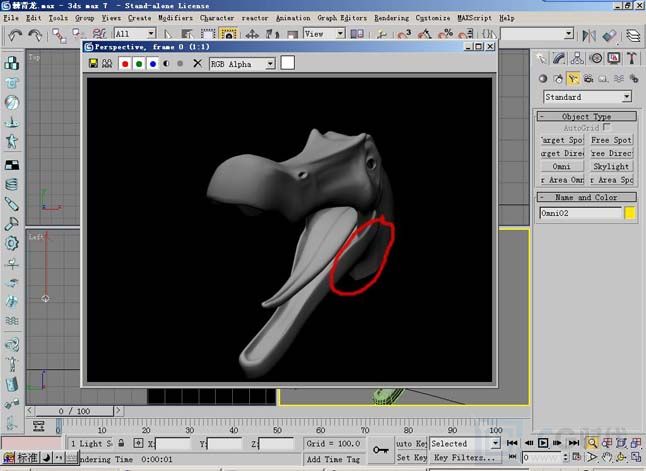
Task: Click the Save Bitmap icon in render window
Action: point(94,63)
